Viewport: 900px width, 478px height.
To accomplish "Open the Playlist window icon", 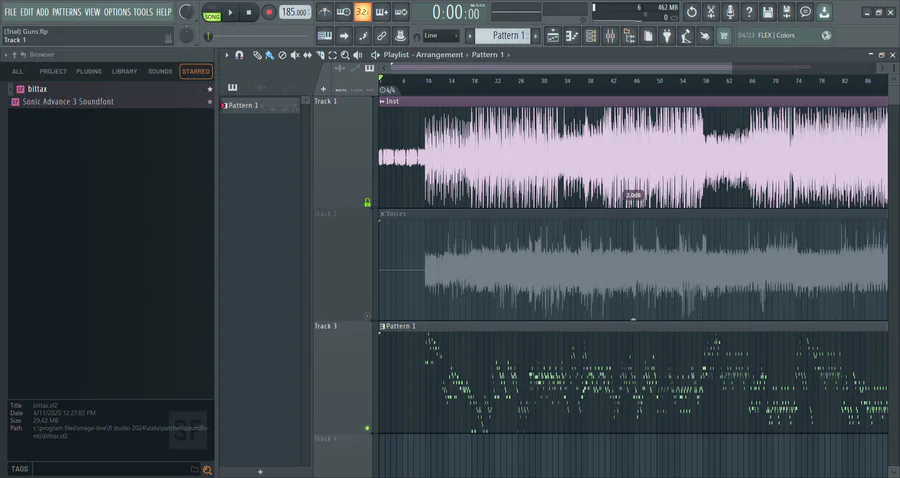I will point(553,36).
